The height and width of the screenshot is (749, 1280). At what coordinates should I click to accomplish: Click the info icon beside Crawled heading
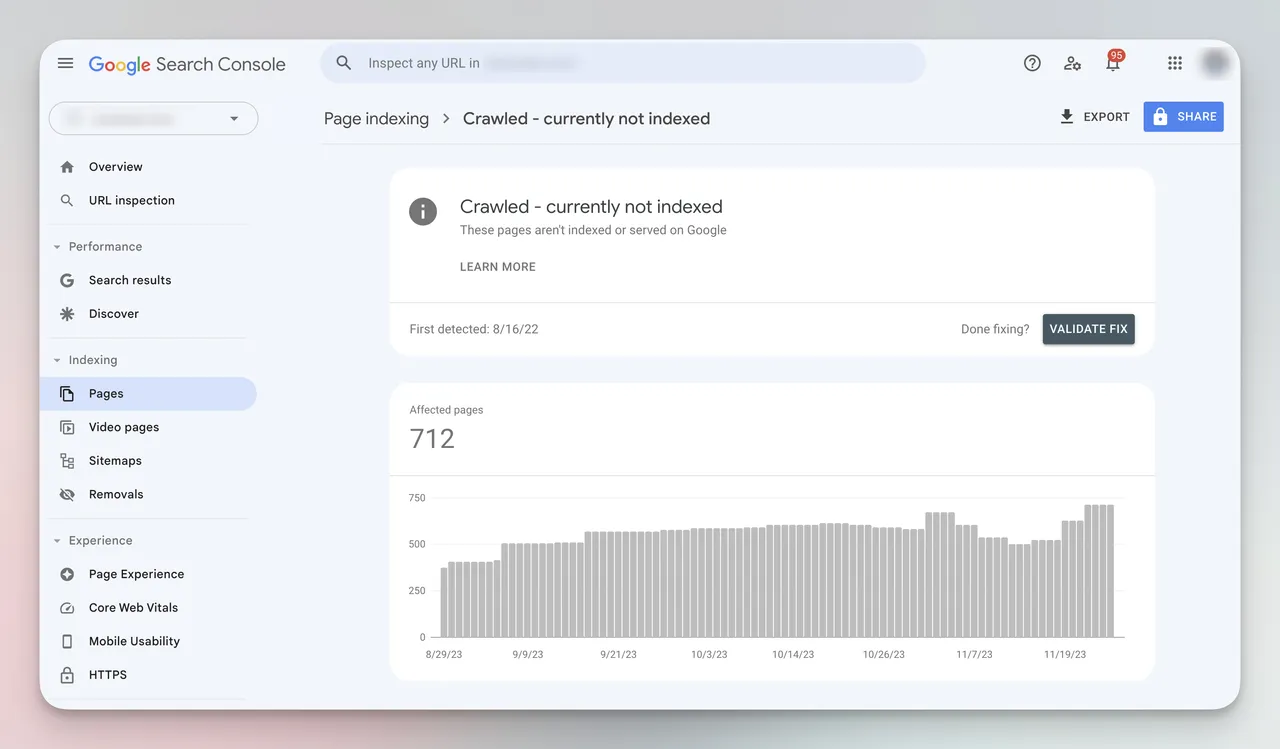point(423,211)
